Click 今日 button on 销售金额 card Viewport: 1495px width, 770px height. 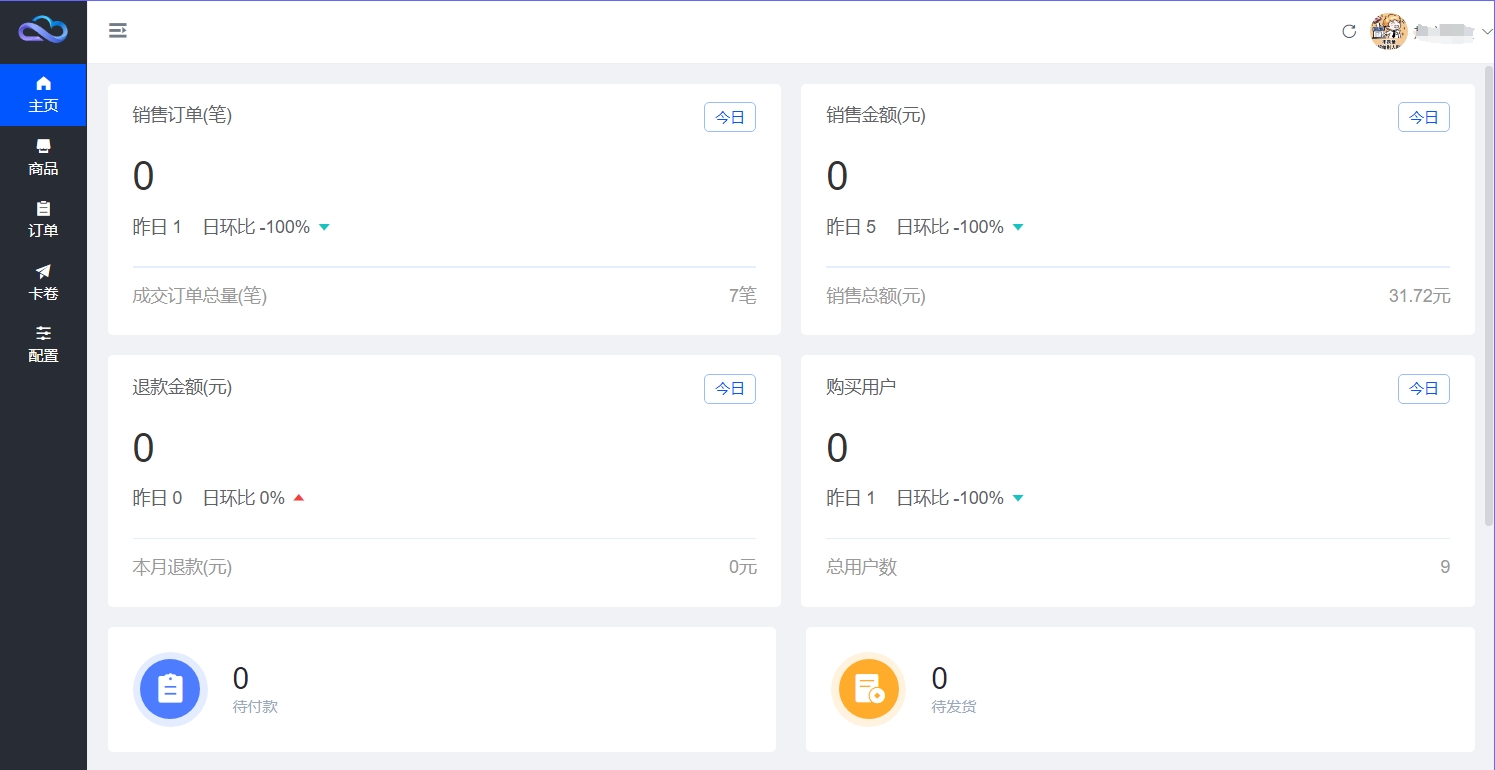[1423, 117]
